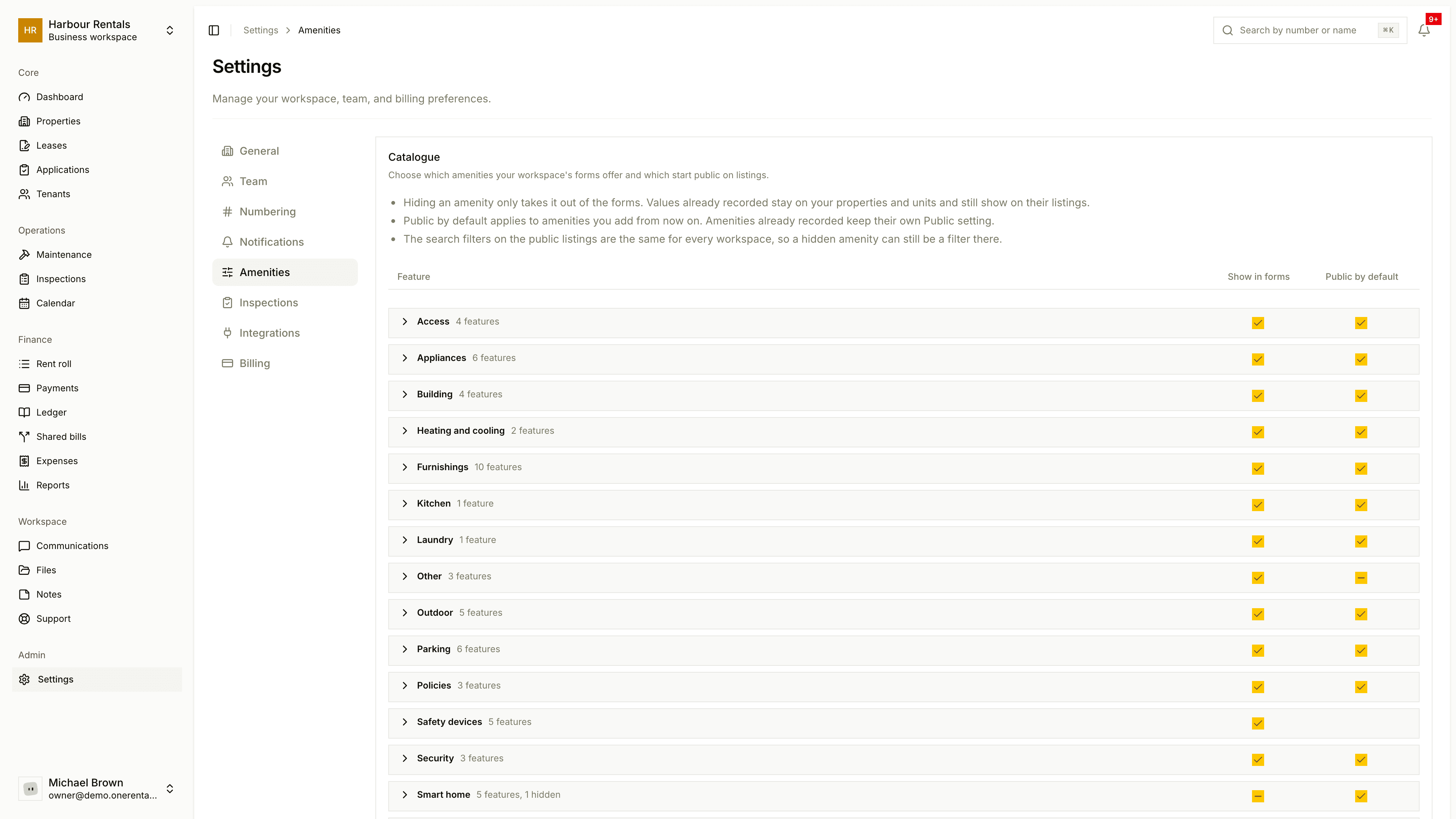
Task: Open Michael Brown account menu
Action: [97, 789]
